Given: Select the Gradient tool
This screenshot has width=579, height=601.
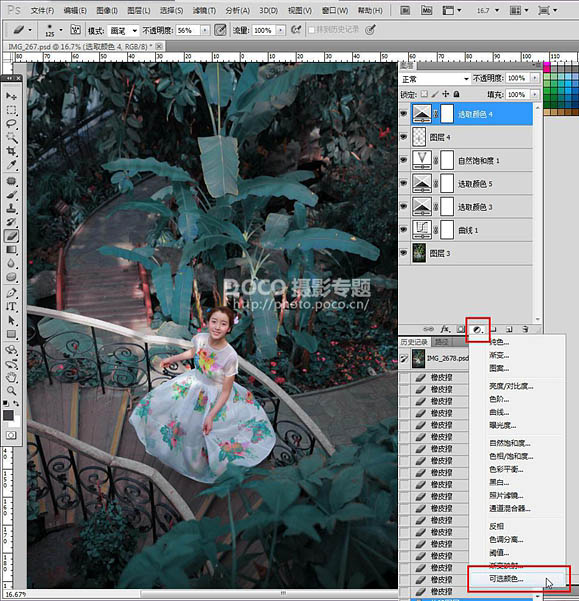Looking at the screenshot, I should coord(11,250).
